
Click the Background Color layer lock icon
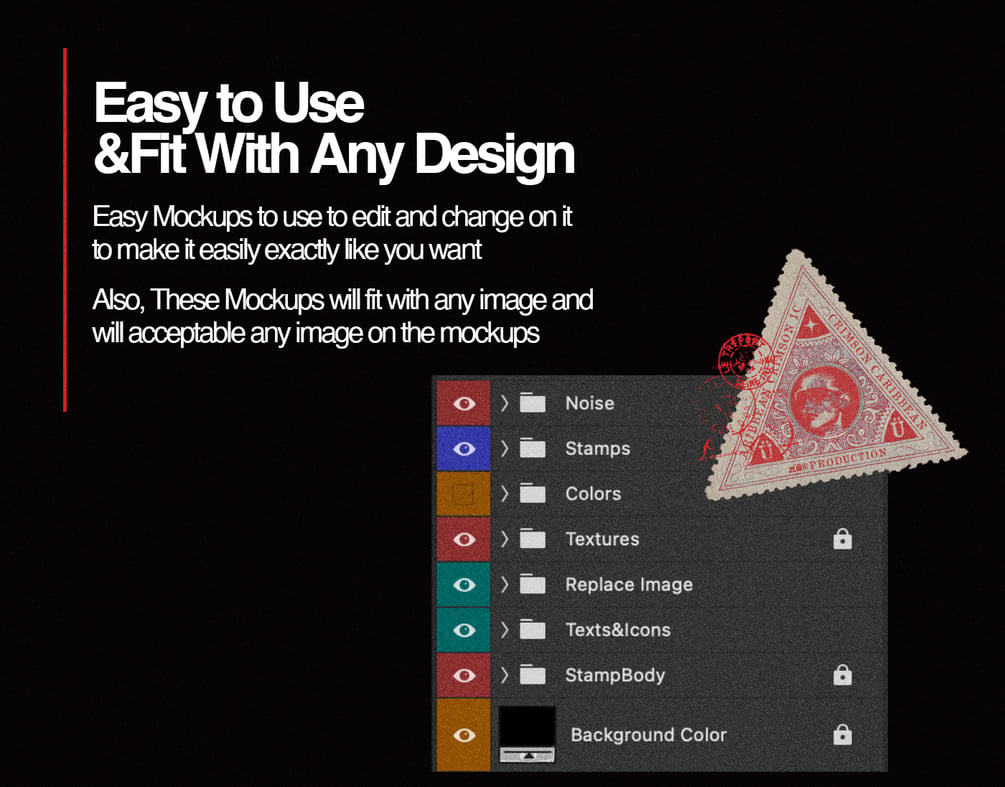click(842, 734)
